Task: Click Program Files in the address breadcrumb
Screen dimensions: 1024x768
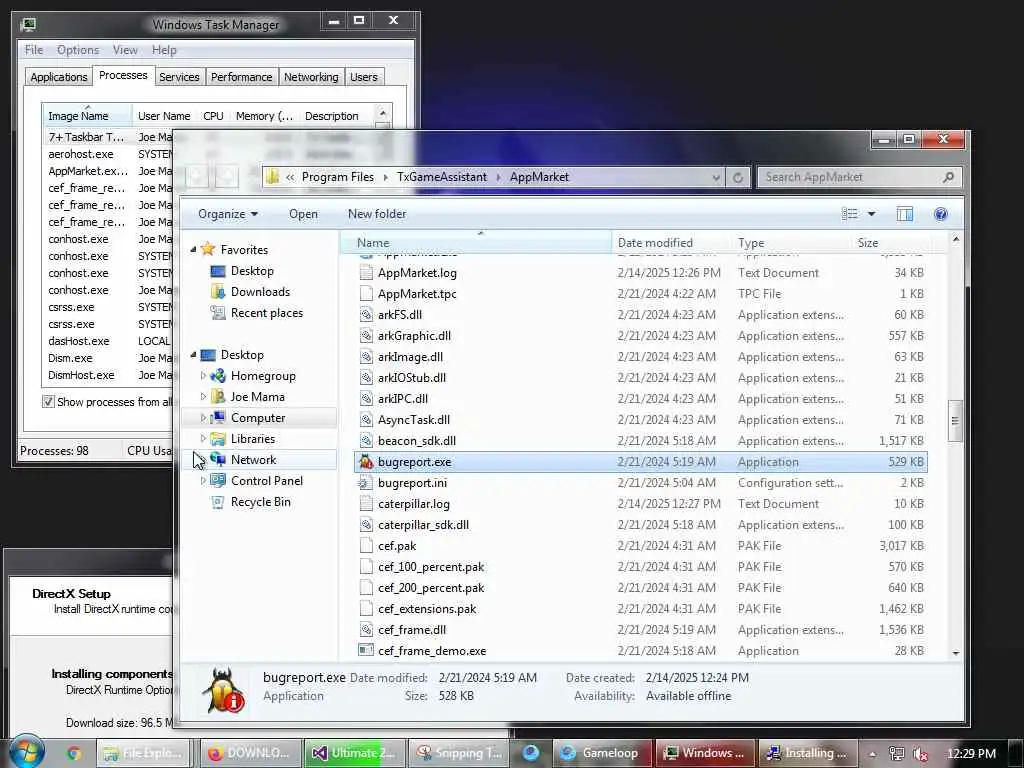Action: click(x=338, y=177)
